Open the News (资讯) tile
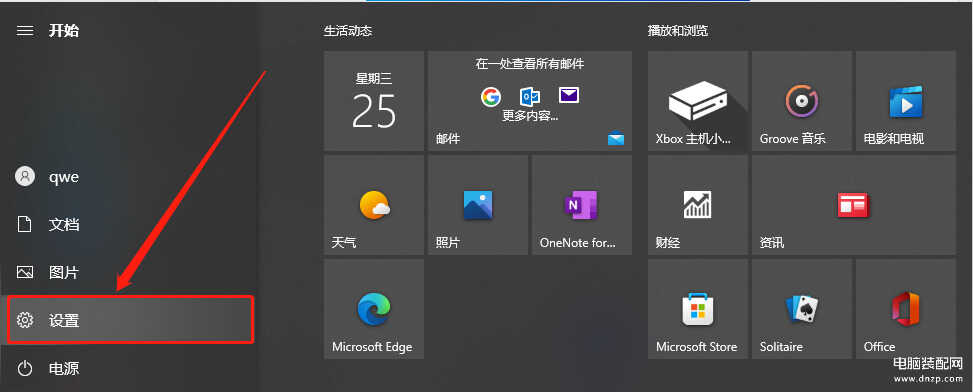This screenshot has width=973, height=392. coord(854,205)
